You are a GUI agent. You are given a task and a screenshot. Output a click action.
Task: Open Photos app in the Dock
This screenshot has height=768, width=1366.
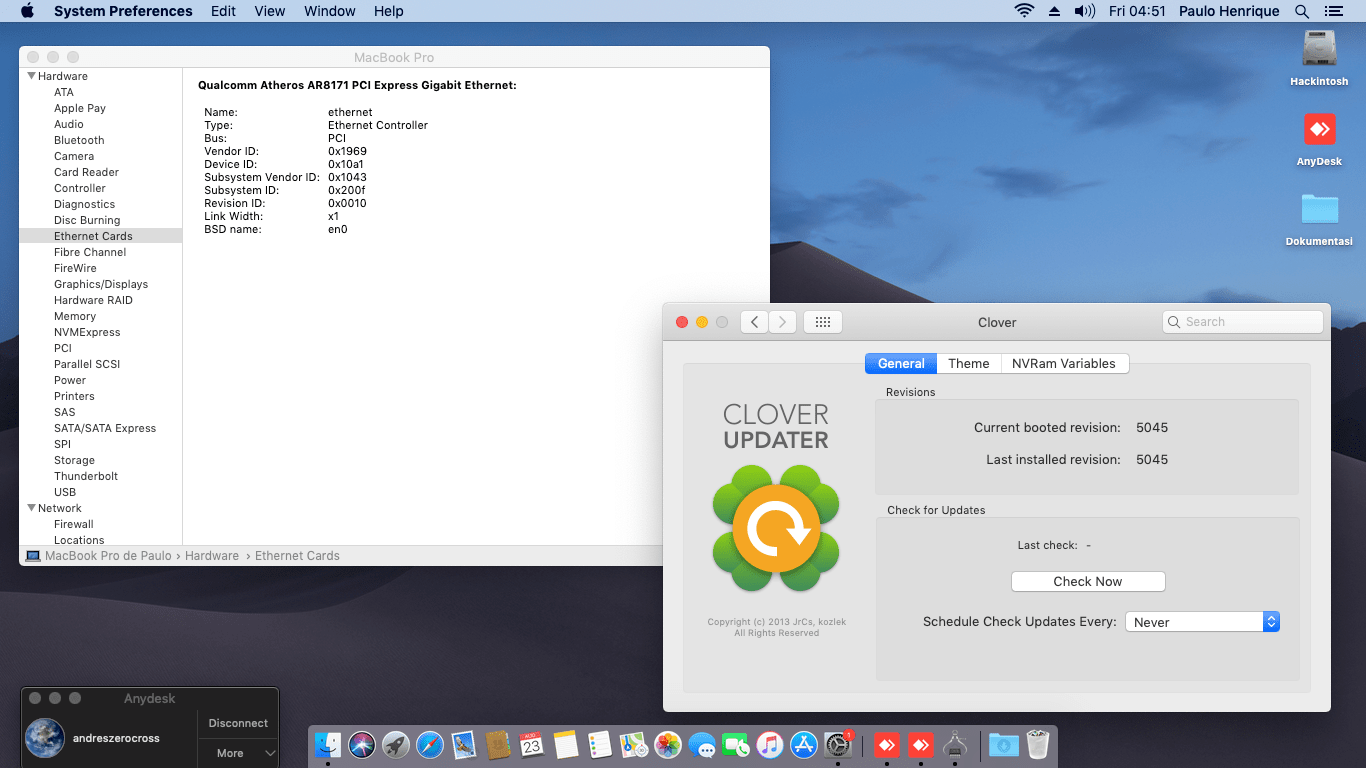668,744
